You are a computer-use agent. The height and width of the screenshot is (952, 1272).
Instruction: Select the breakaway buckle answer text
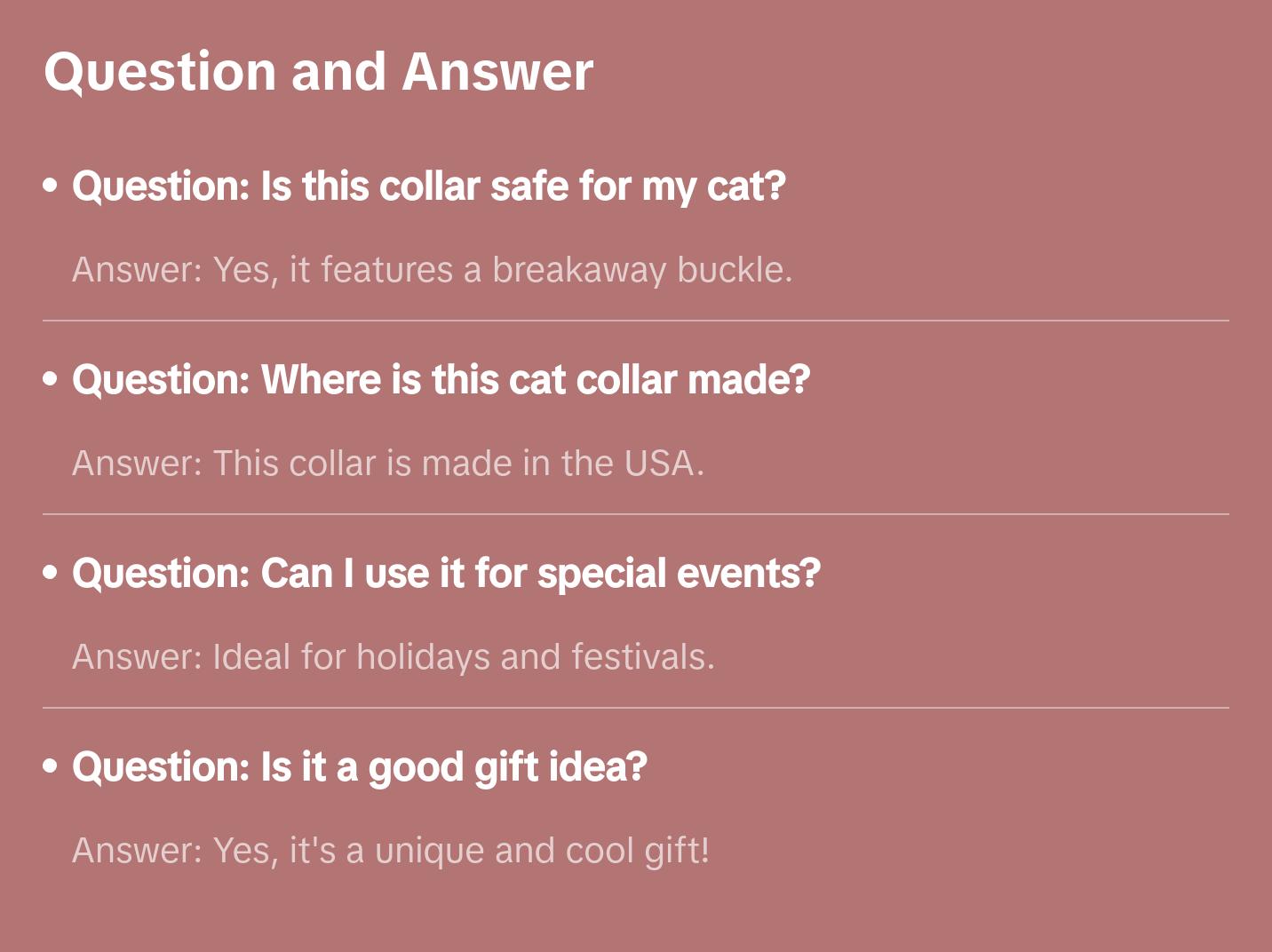click(432, 270)
